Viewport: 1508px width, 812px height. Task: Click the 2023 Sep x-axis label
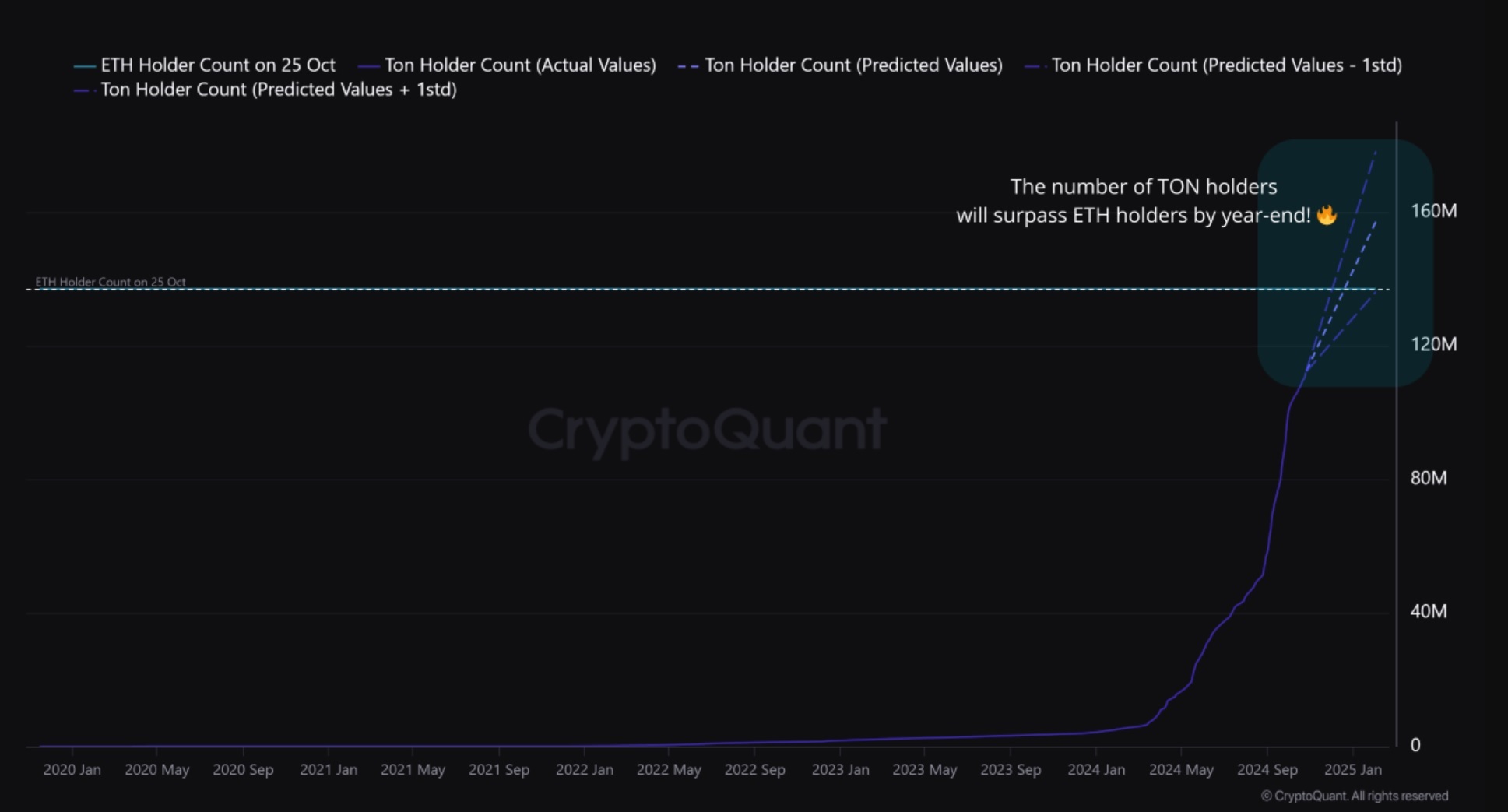[1011, 770]
